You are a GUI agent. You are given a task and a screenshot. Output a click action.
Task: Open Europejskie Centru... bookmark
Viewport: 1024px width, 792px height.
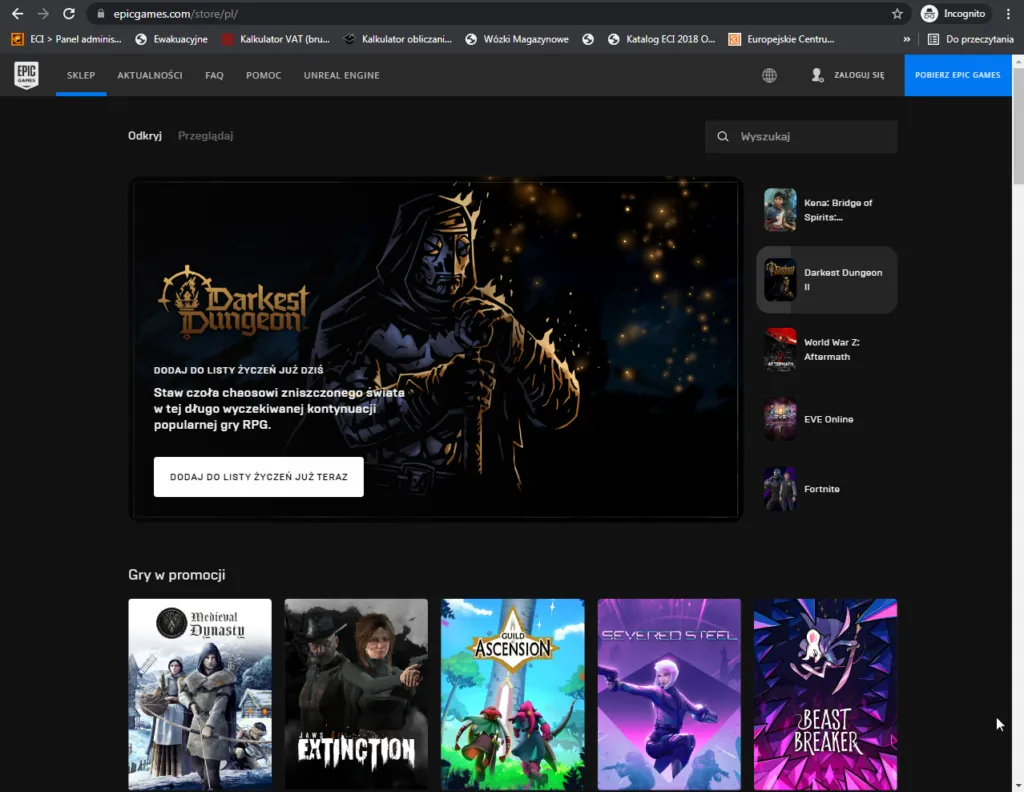click(x=782, y=39)
